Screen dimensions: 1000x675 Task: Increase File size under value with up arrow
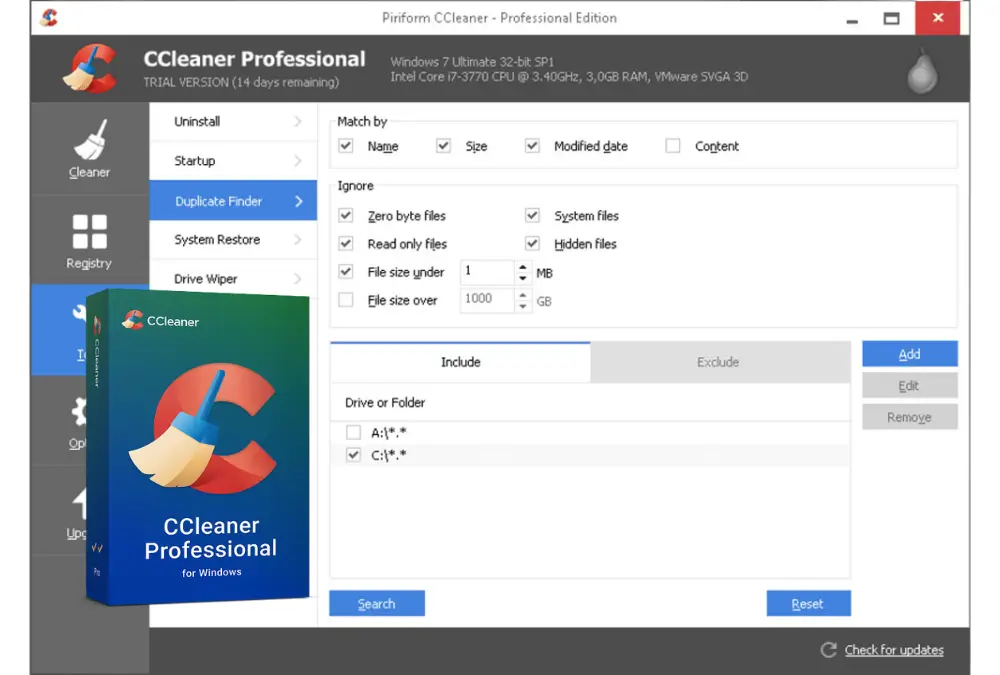[x=523, y=267]
